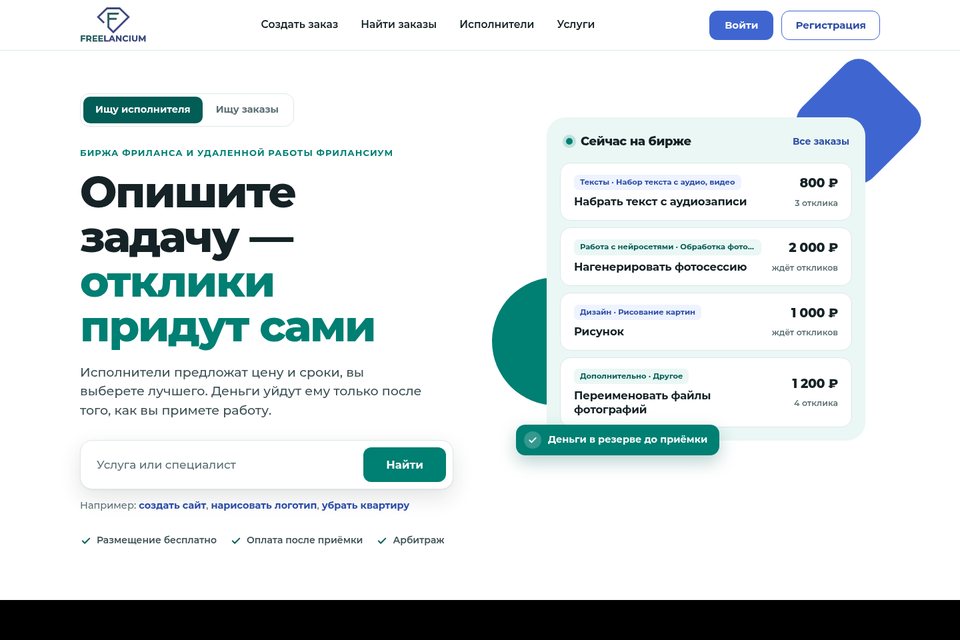The height and width of the screenshot is (640, 960).
Task: Open the Найти заказы menu item
Action: click(x=399, y=24)
